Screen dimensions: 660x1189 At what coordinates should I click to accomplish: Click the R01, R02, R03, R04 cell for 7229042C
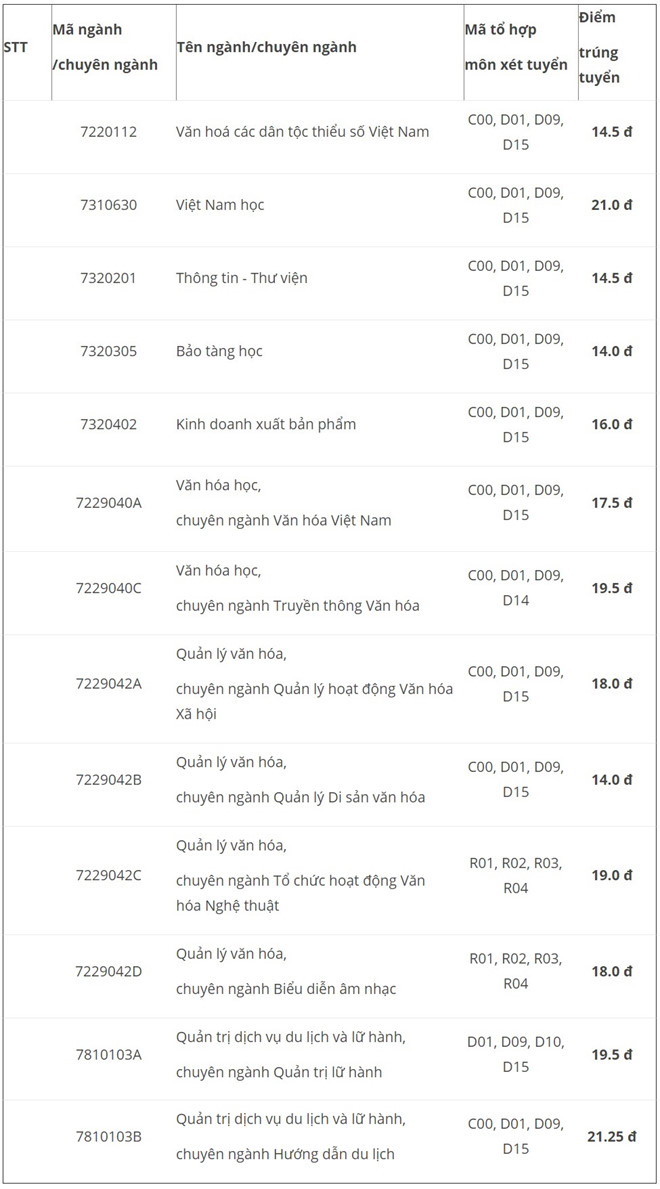516,876
